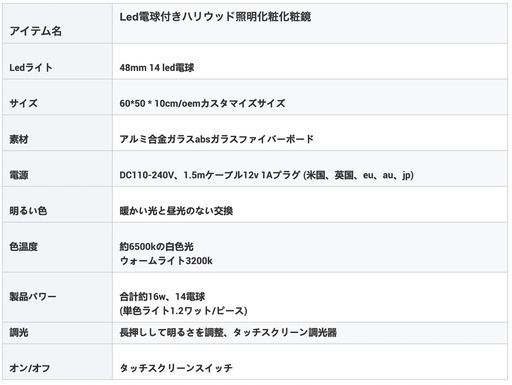Click the アイテム名 label cell
Image resolution: width=512 pixels, height=385 pixels.
pyautogui.click(x=35, y=31)
